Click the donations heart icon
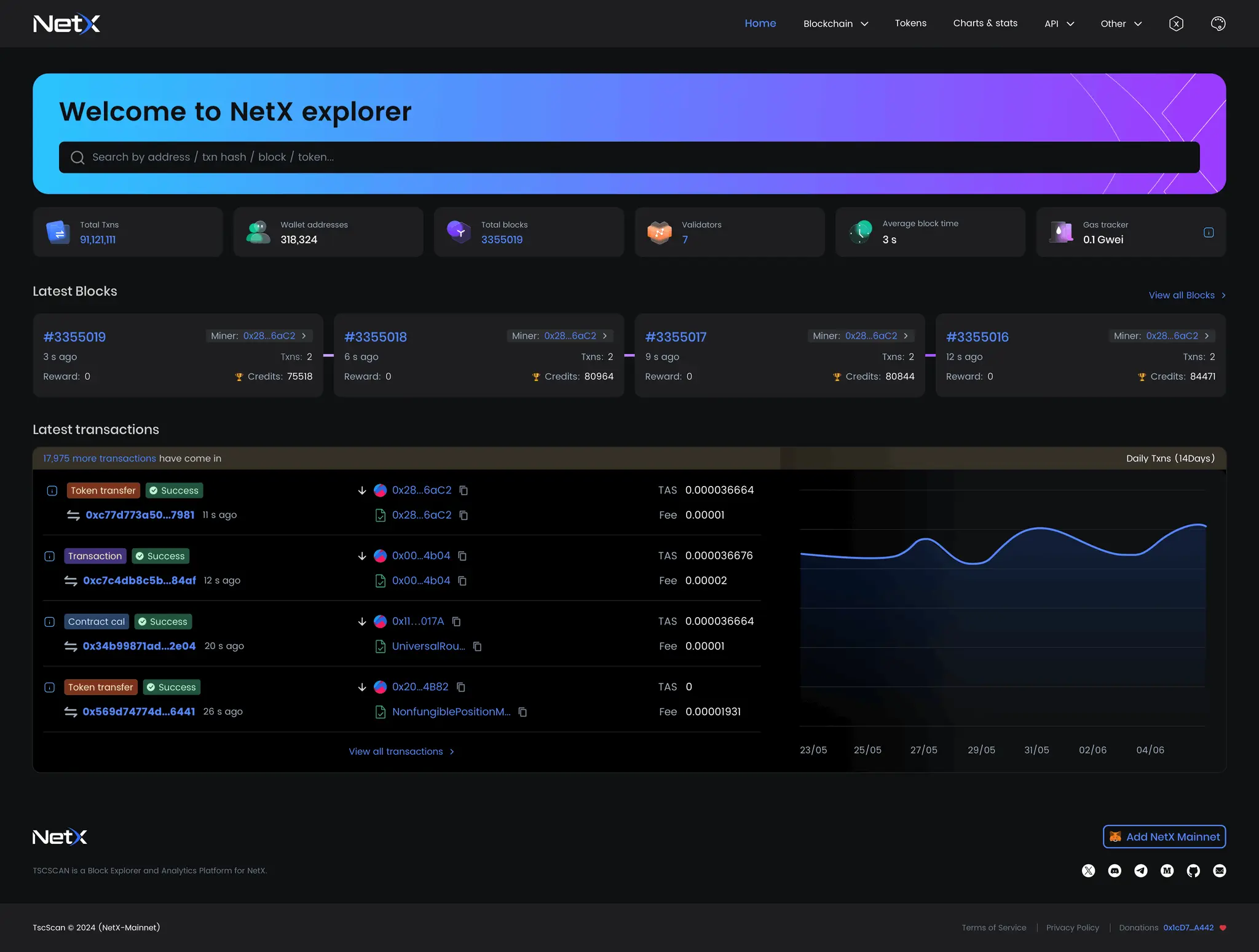Image resolution: width=1259 pixels, height=952 pixels. pos(1223,928)
